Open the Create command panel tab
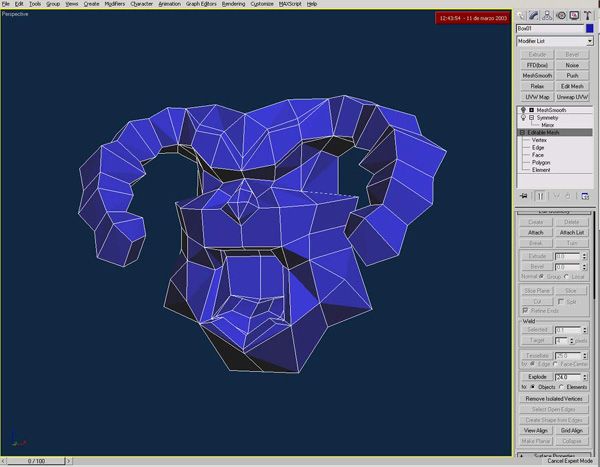600x467 pixels. coord(521,15)
